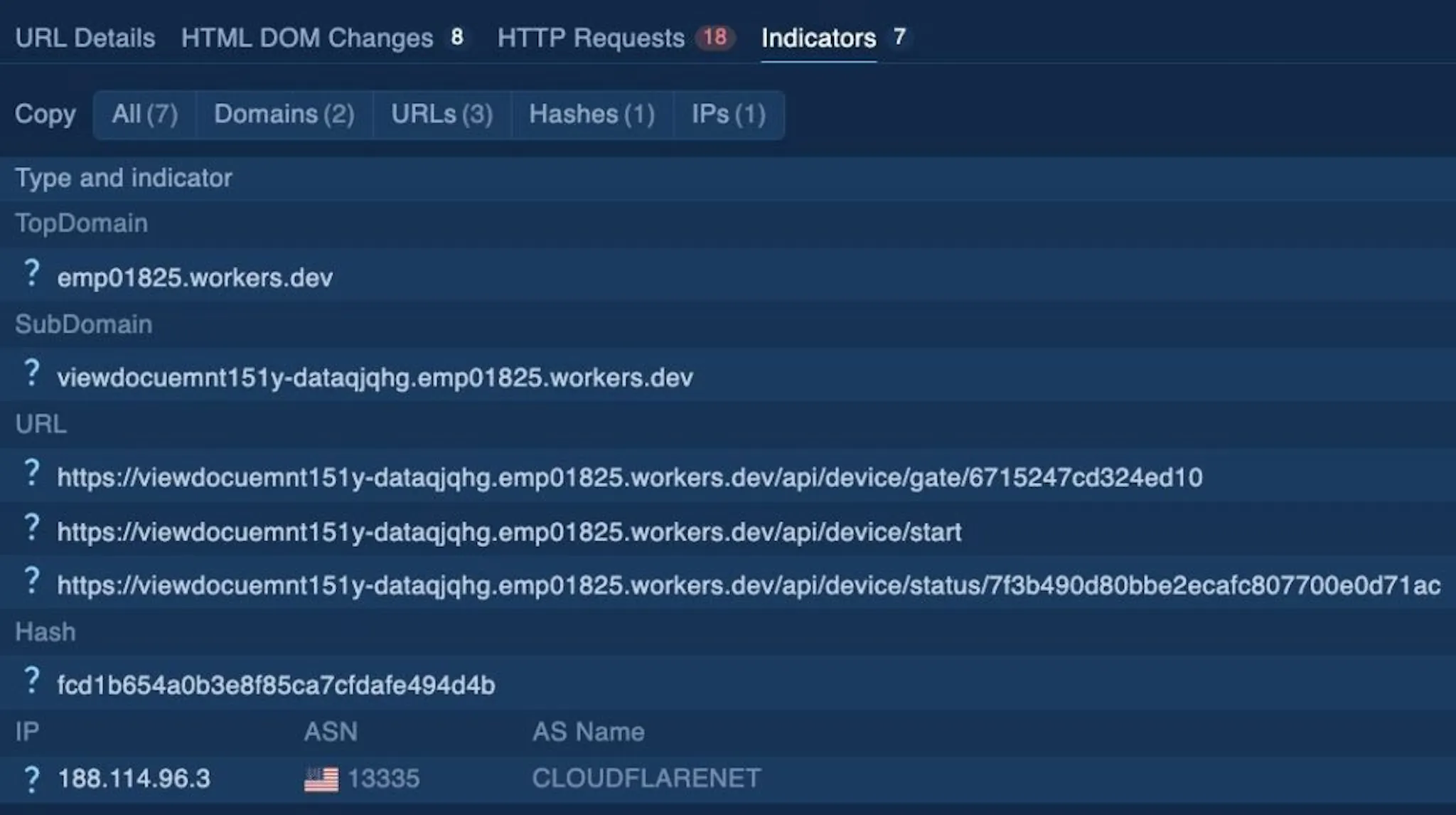Click the URL ending in api/device/start
The image size is (1456, 815).
(x=509, y=532)
